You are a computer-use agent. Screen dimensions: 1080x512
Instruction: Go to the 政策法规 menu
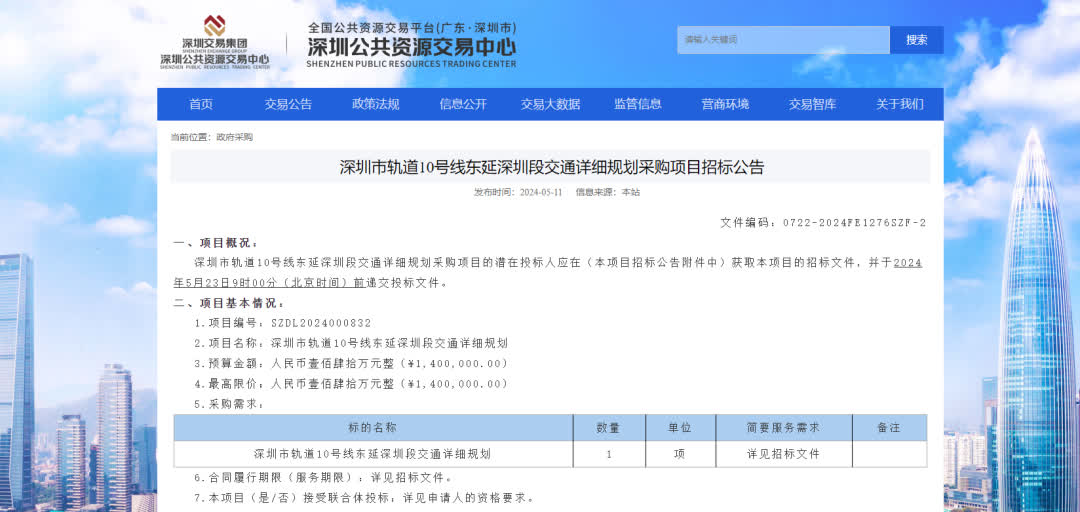[375, 104]
